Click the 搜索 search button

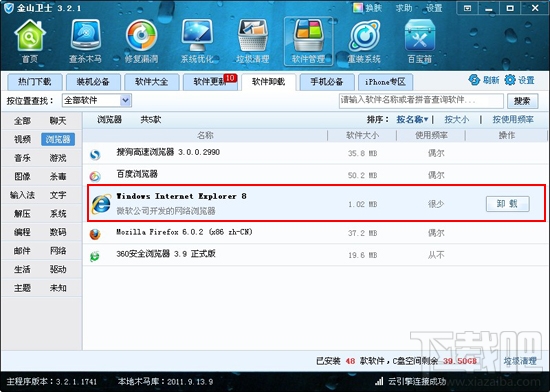tap(523, 101)
